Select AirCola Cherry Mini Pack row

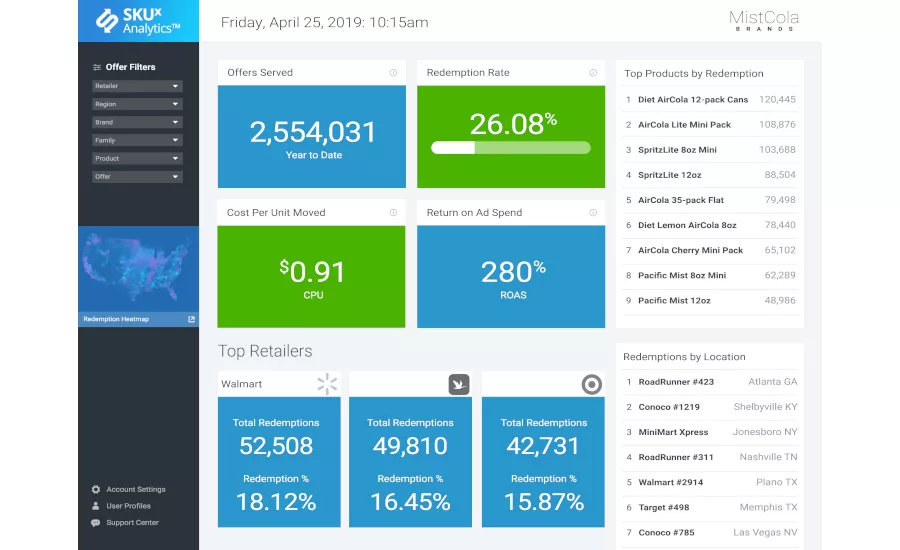pyautogui.click(x=711, y=250)
